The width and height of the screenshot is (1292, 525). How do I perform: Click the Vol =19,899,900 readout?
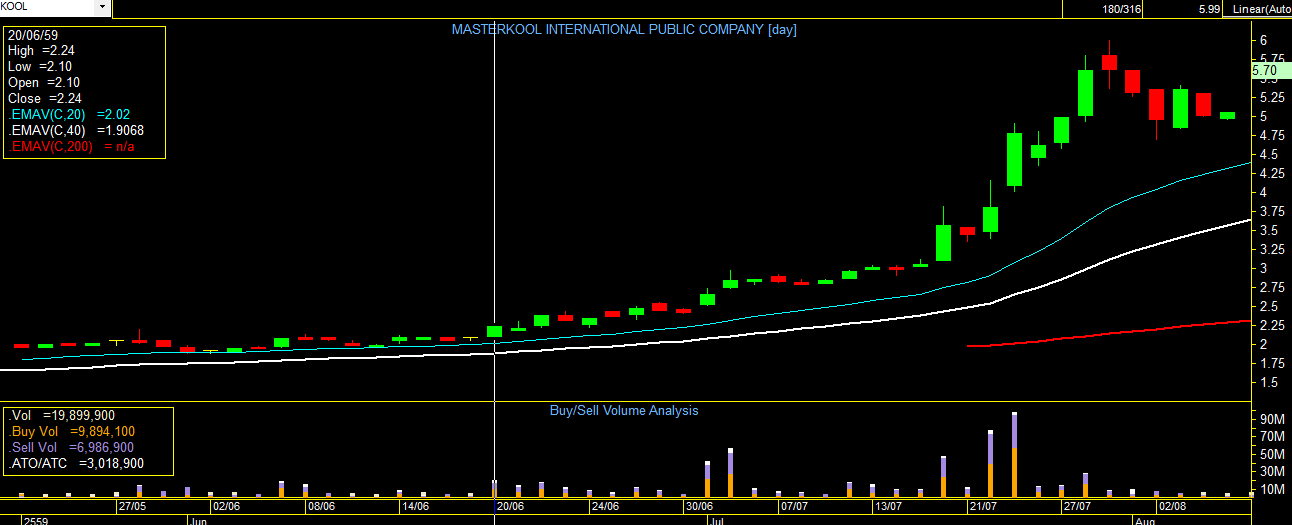(x=62, y=416)
